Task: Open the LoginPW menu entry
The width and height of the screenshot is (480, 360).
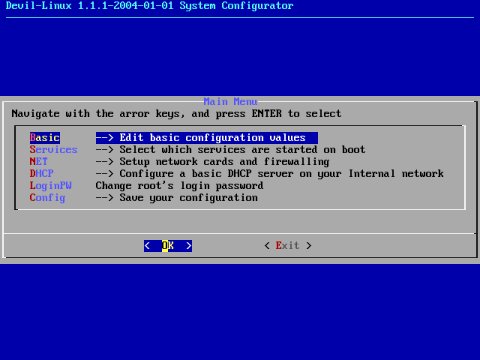Action: [51, 186]
